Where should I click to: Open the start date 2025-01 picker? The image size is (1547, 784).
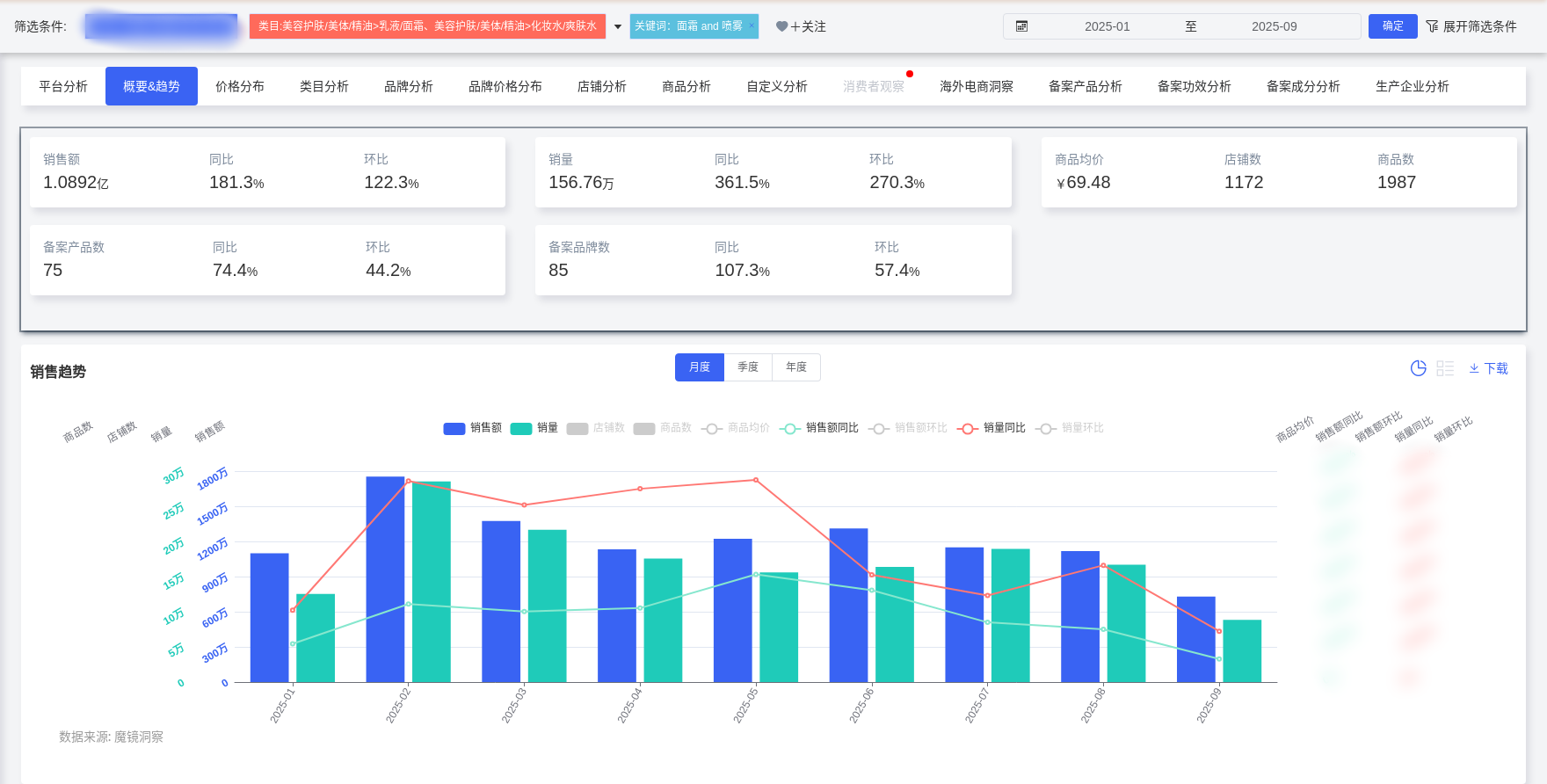1107,26
